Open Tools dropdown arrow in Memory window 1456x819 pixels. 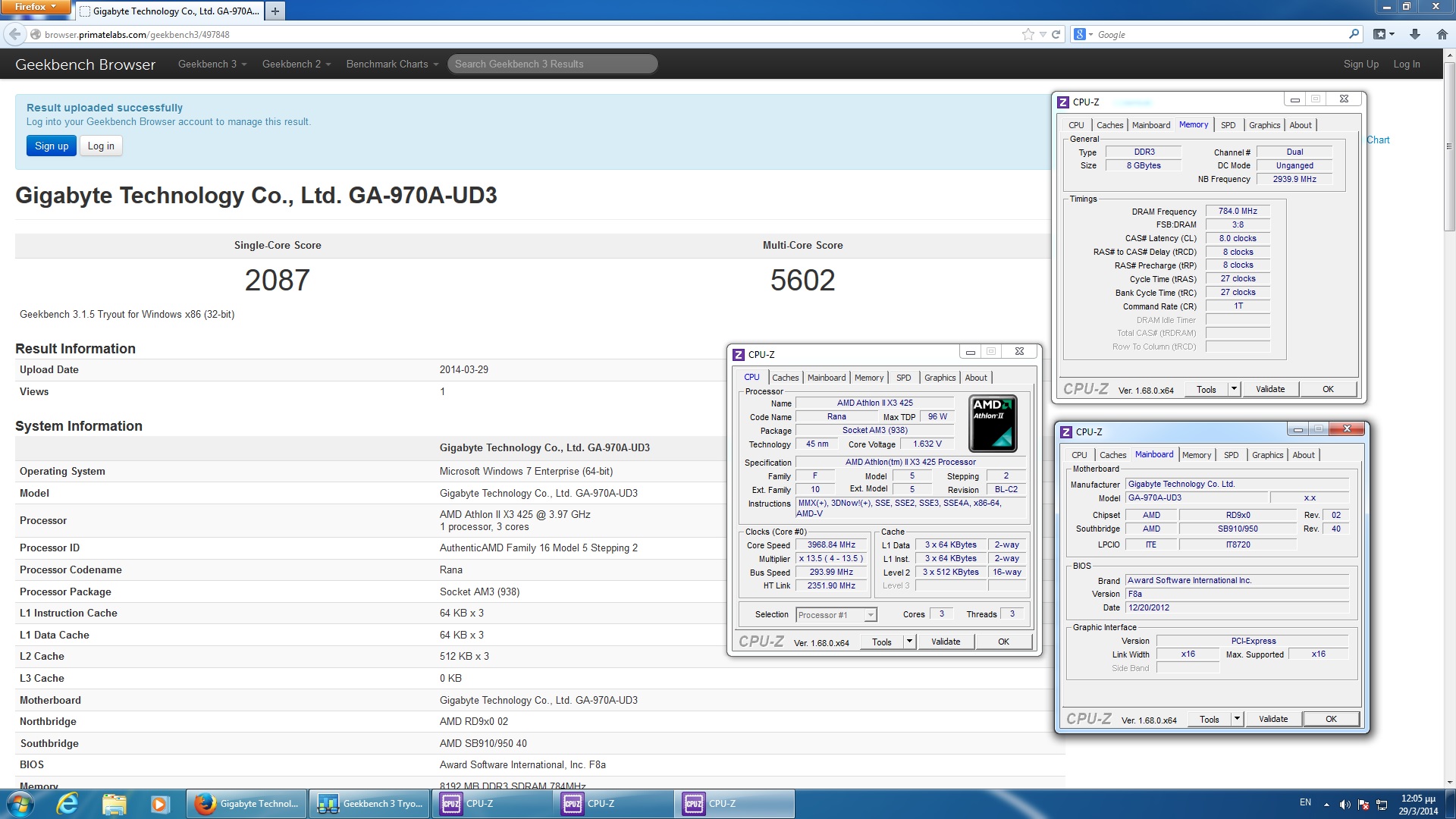tap(1234, 389)
